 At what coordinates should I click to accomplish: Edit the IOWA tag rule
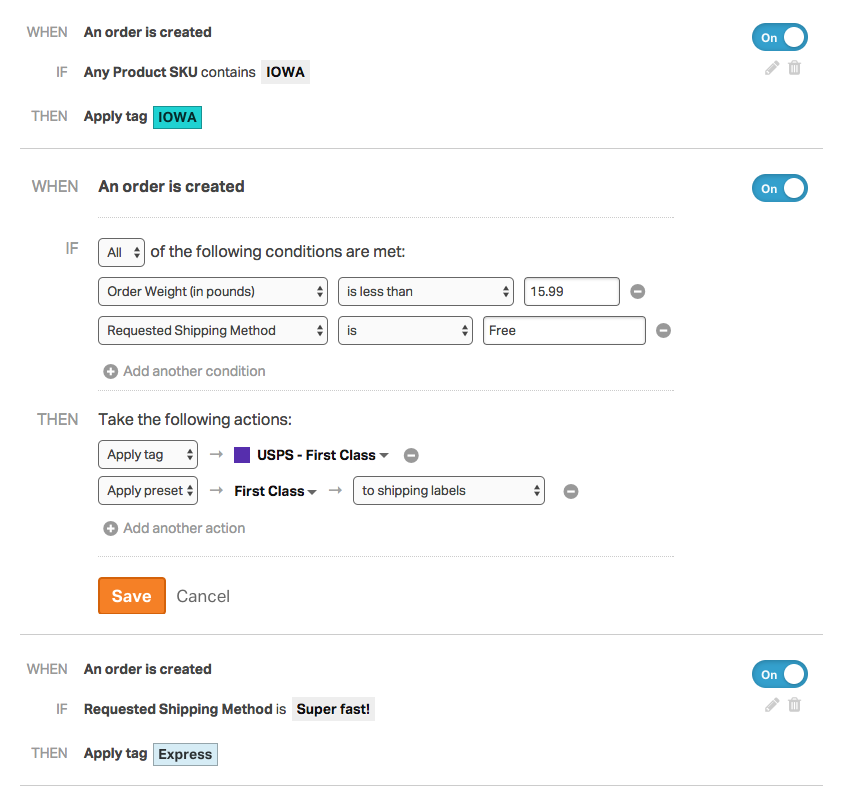(x=771, y=67)
